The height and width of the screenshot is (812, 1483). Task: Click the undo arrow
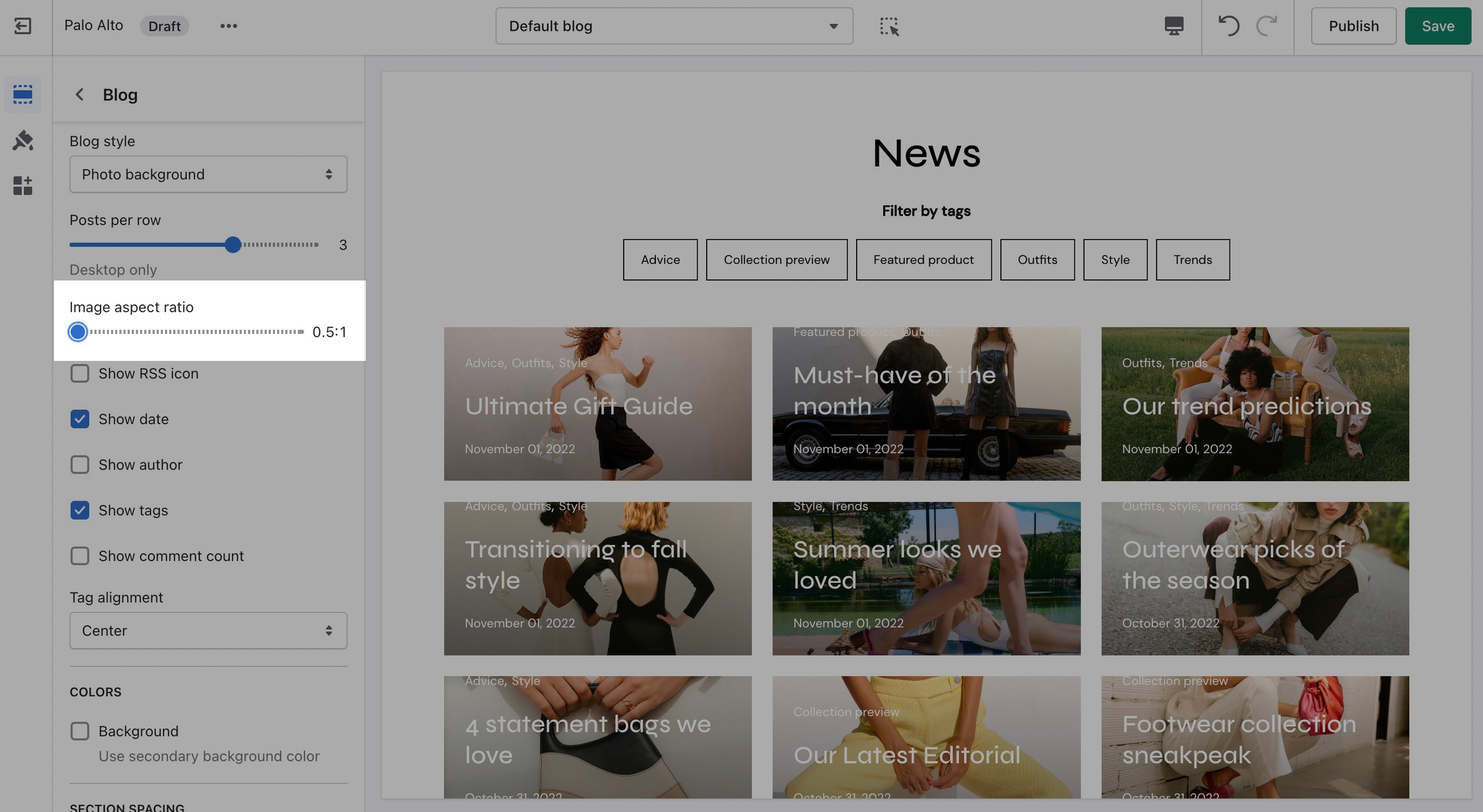click(1228, 26)
